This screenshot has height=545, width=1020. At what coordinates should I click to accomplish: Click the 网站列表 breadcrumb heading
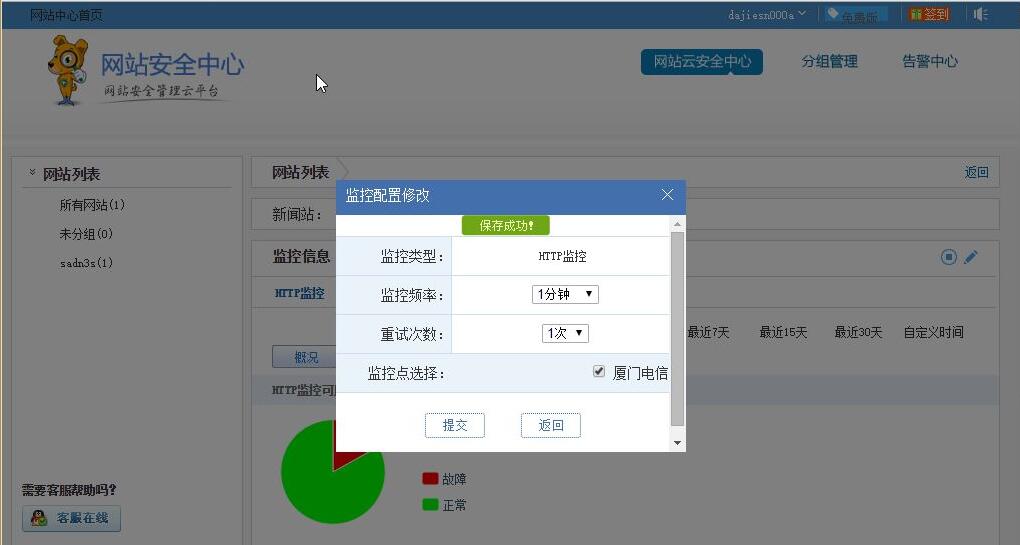pos(301,172)
